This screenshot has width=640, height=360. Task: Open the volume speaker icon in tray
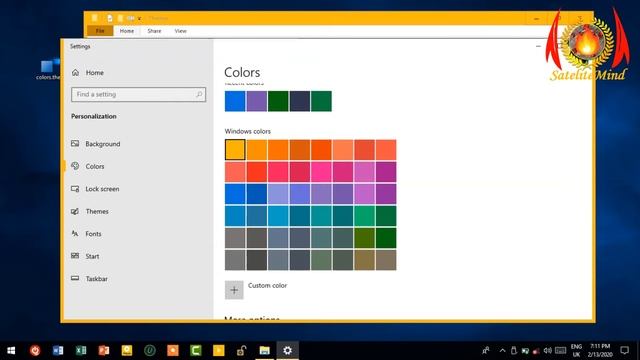coord(548,350)
